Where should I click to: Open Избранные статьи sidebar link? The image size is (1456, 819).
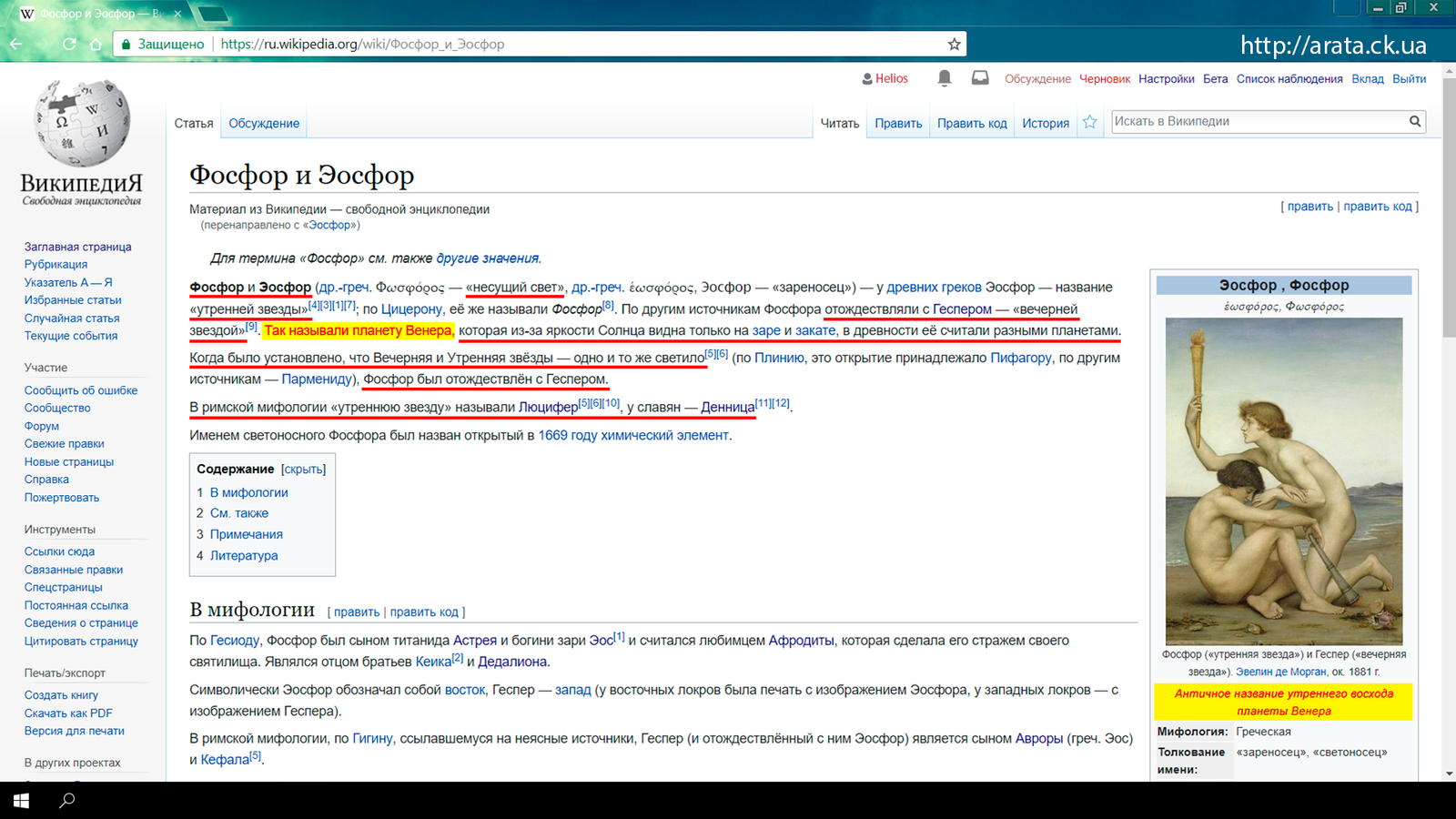(x=73, y=299)
